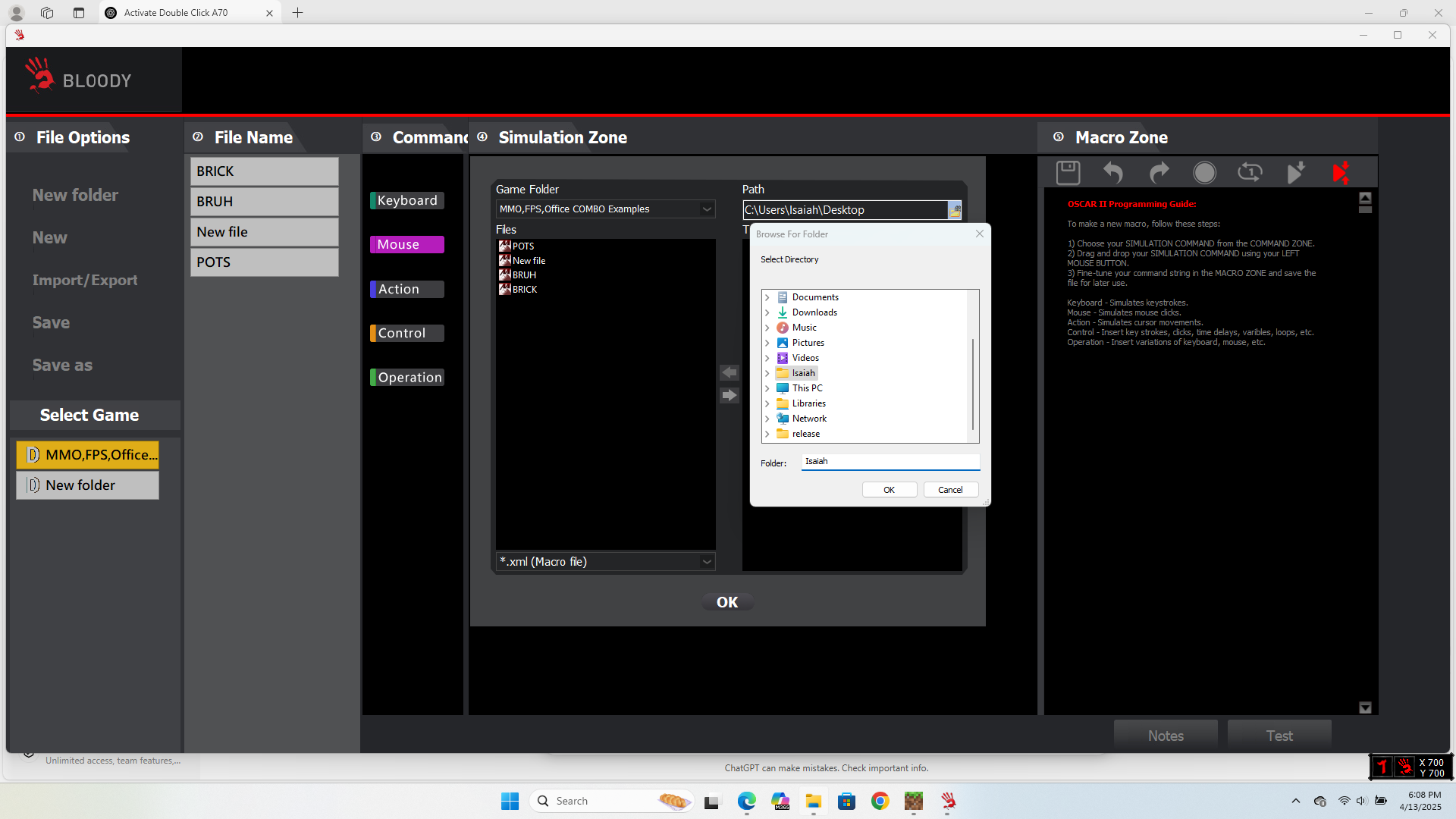Viewport: 1456px width, 819px height.
Task: Expand the Documents tree node
Action: 767,297
